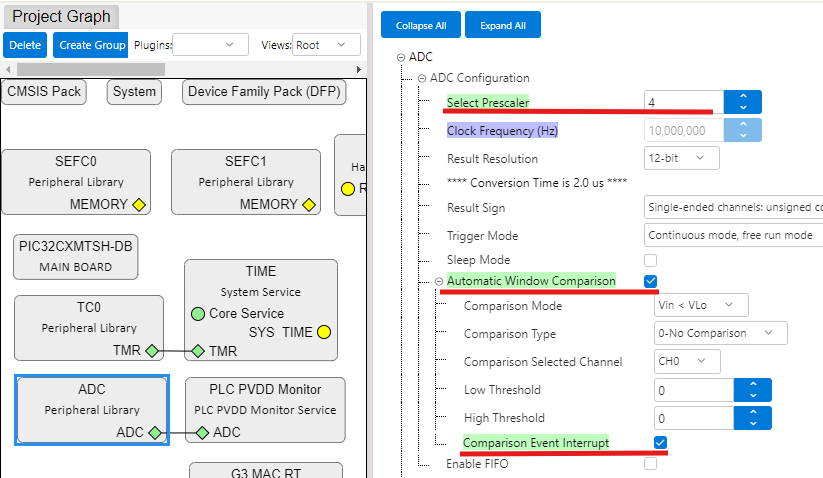Image resolution: width=823 pixels, height=478 pixels.
Task: Increase the Low Threshold value with stepper
Action: (x=752, y=384)
